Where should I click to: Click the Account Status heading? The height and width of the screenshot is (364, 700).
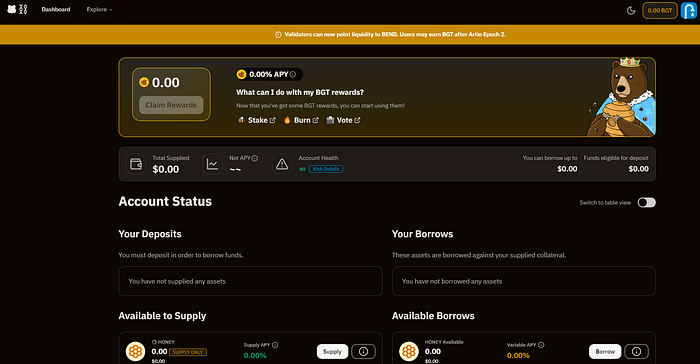[165, 201]
